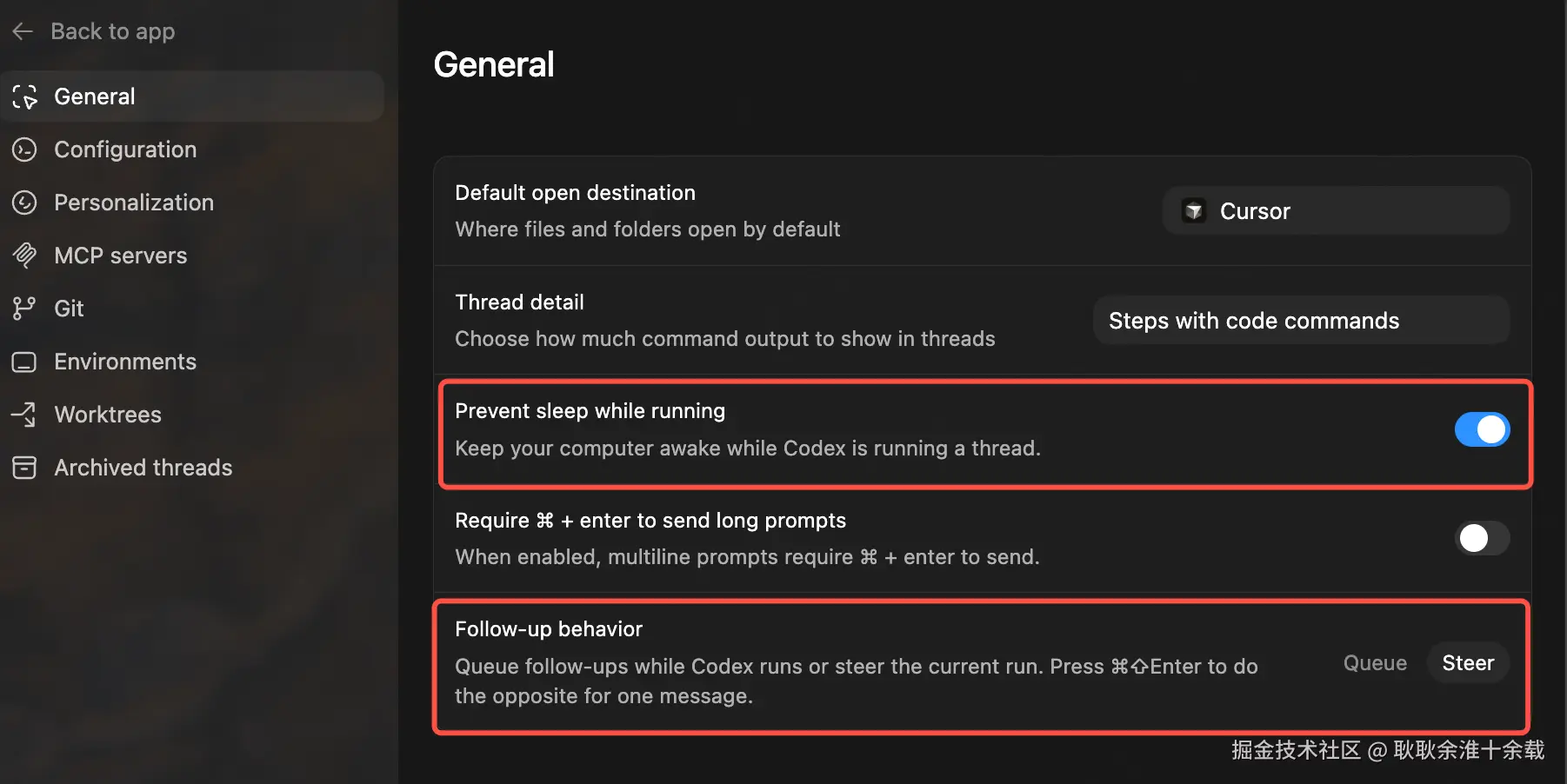Click the MCP servers plug icon
The height and width of the screenshot is (784, 1567).
pyautogui.click(x=24, y=256)
